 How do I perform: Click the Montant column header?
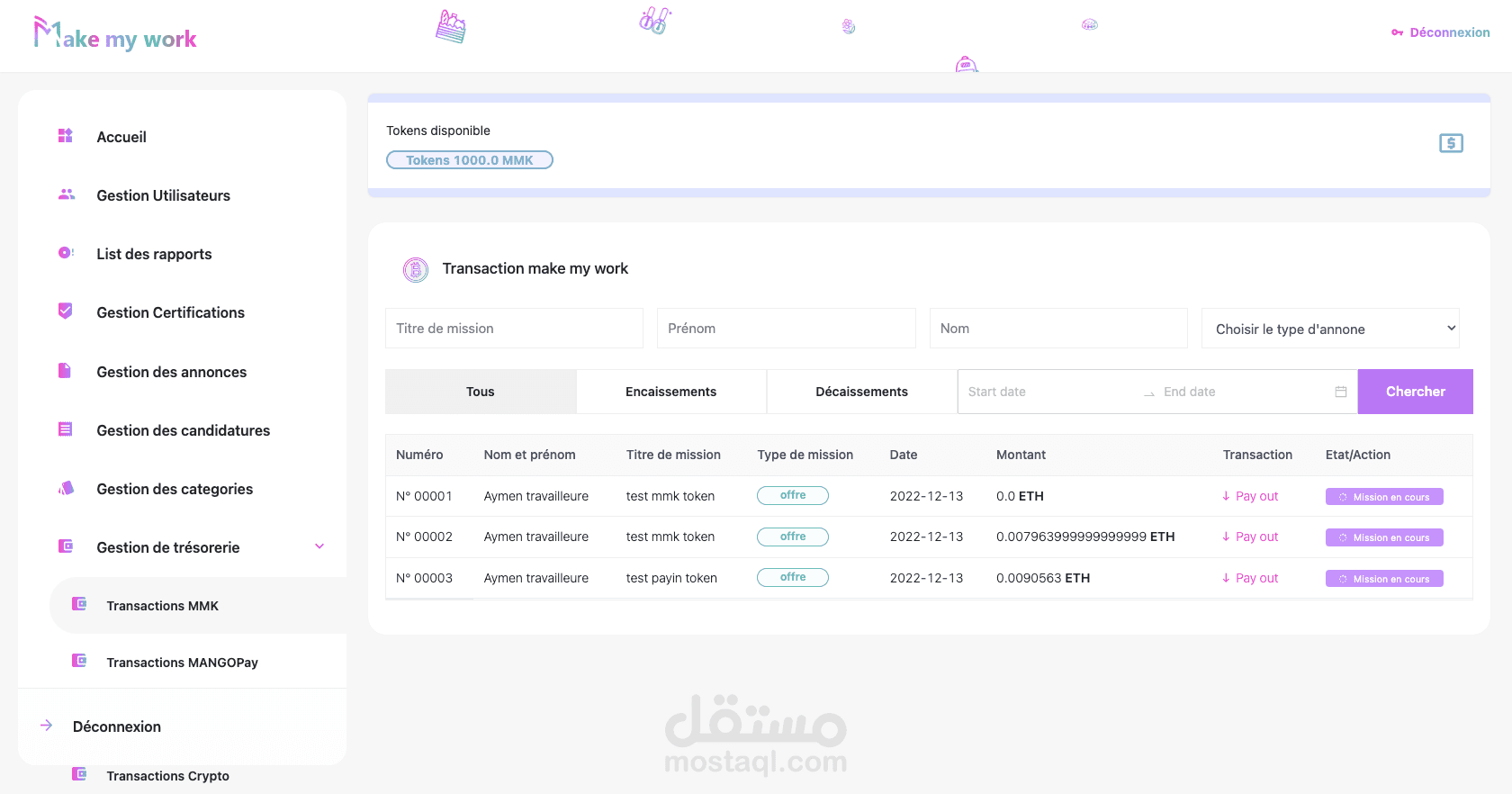(x=1021, y=455)
